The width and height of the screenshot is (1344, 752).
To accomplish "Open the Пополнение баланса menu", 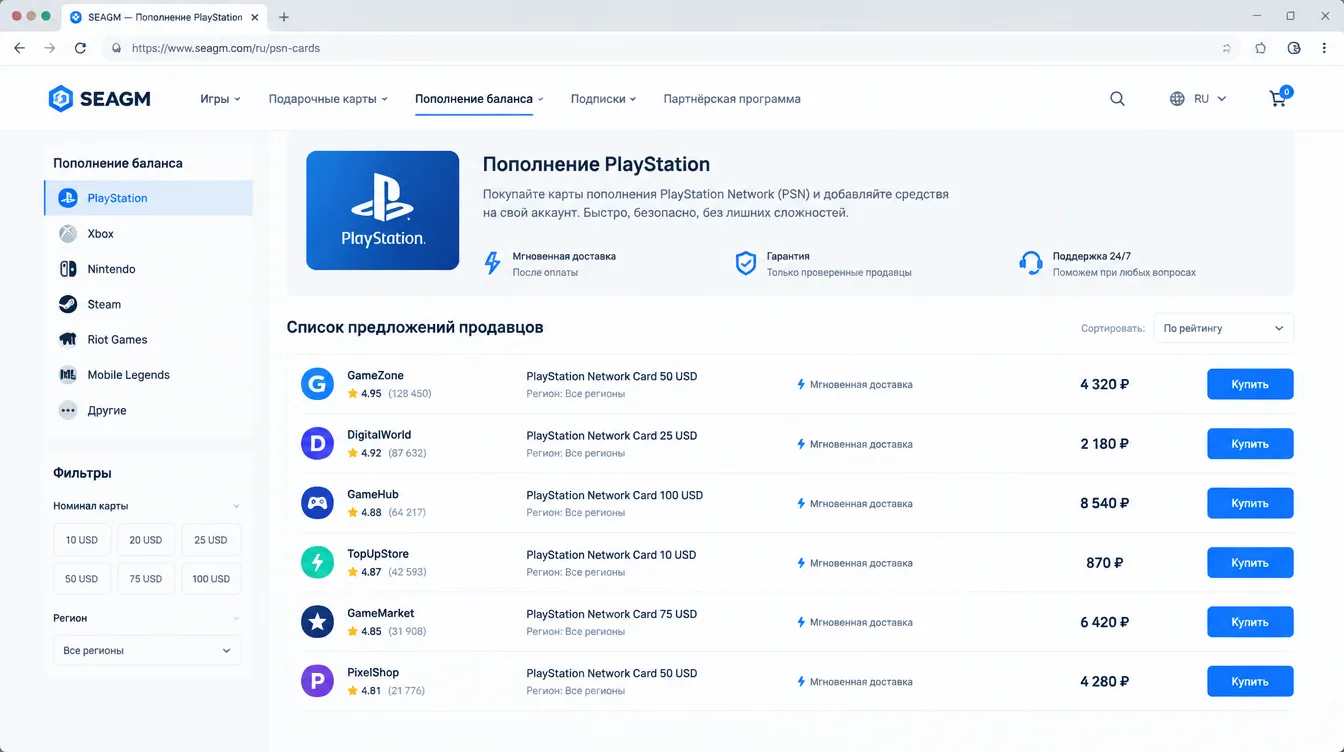I will tap(479, 99).
